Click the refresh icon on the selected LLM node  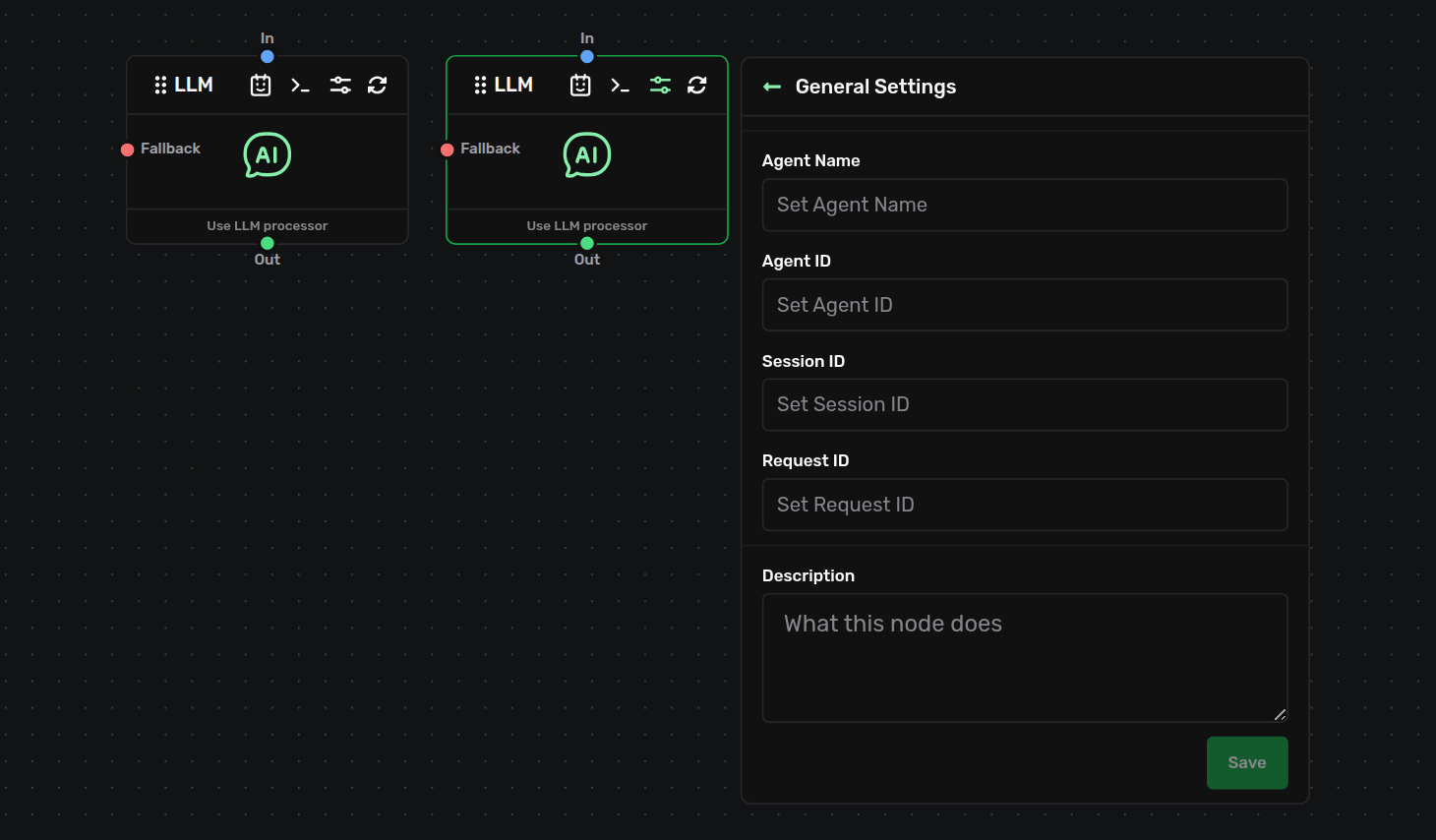pos(697,86)
